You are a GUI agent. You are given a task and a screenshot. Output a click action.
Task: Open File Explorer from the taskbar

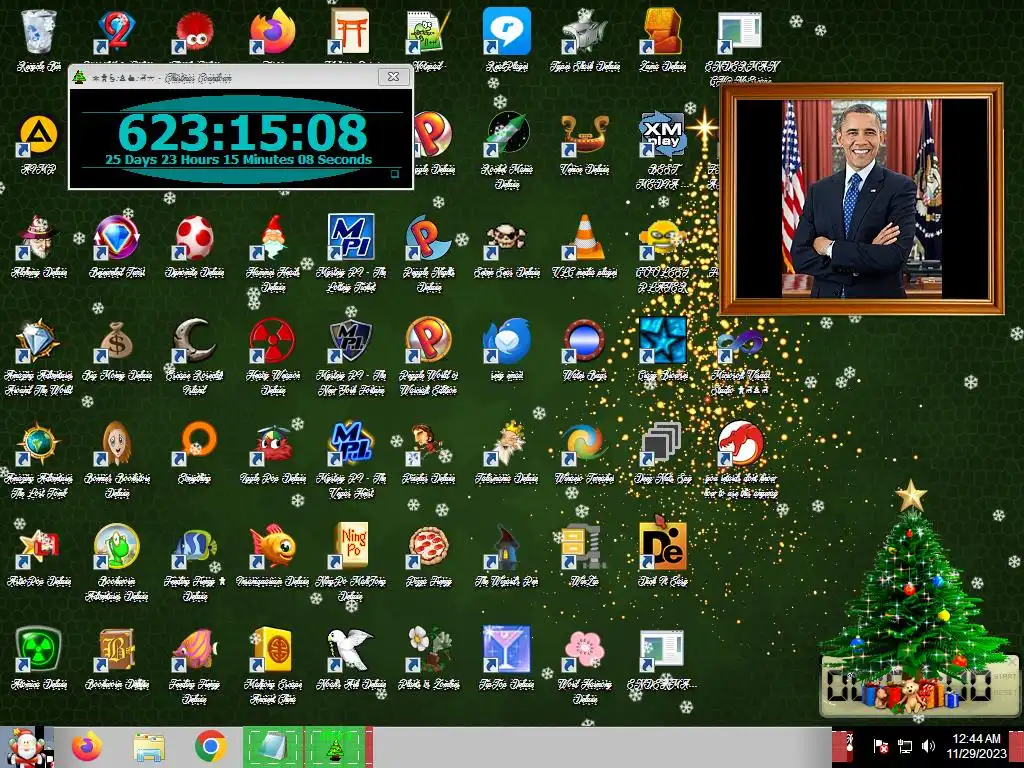point(149,746)
